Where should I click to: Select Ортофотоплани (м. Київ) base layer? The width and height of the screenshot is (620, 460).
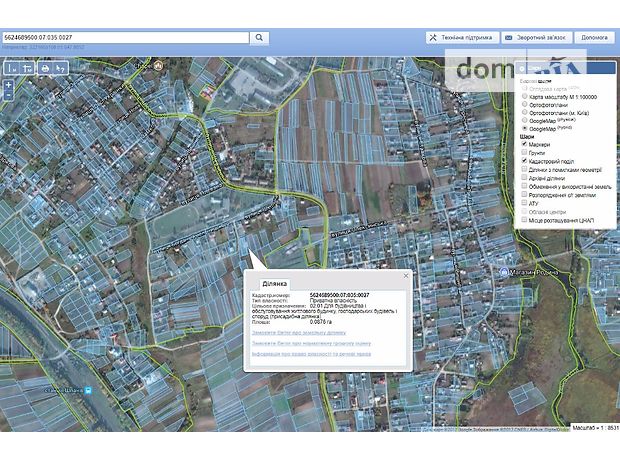coord(525,112)
